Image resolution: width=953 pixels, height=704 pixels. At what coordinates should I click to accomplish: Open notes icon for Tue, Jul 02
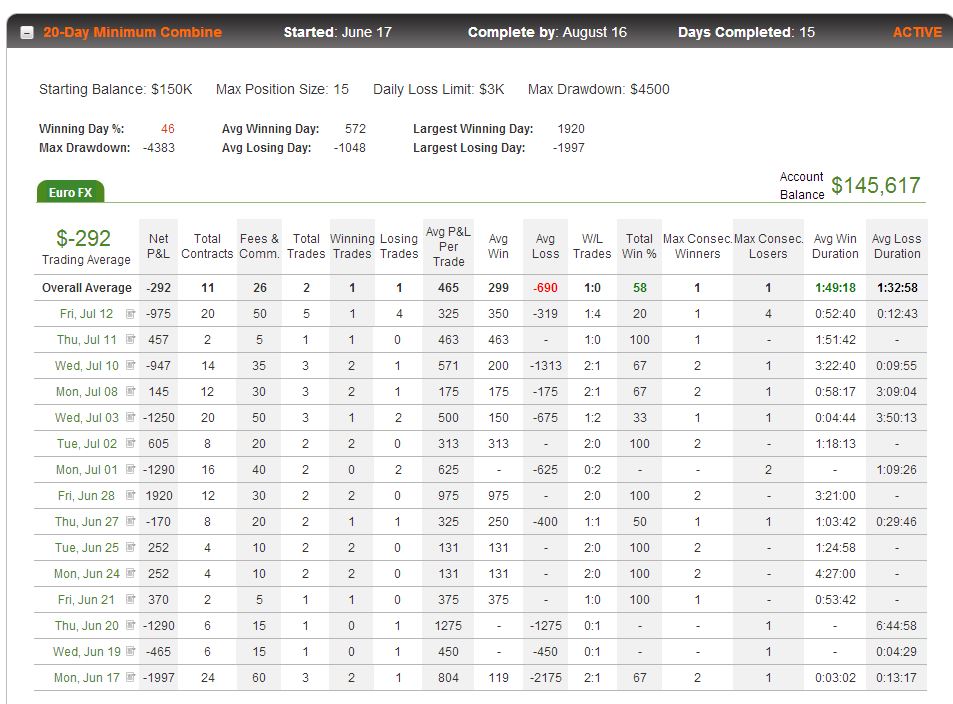[x=130, y=443]
